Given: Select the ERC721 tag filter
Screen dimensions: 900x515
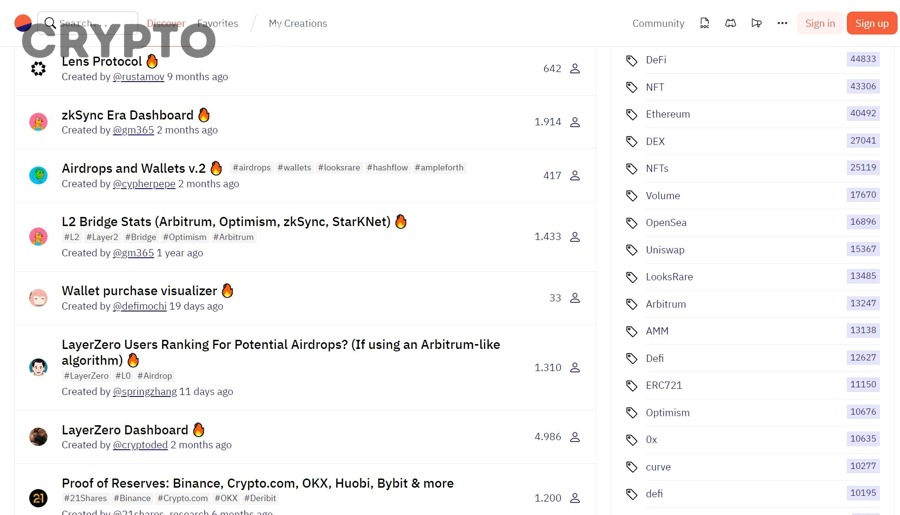Looking at the screenshot, I should [x=664, y=385].
